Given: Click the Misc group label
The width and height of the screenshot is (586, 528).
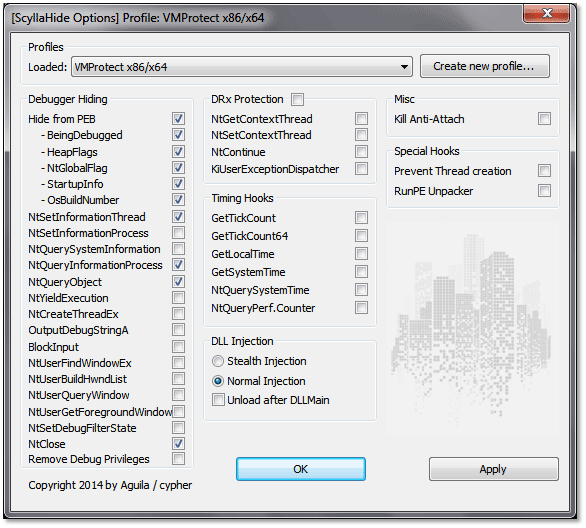Looking at the screenshot, I should 404,99.
